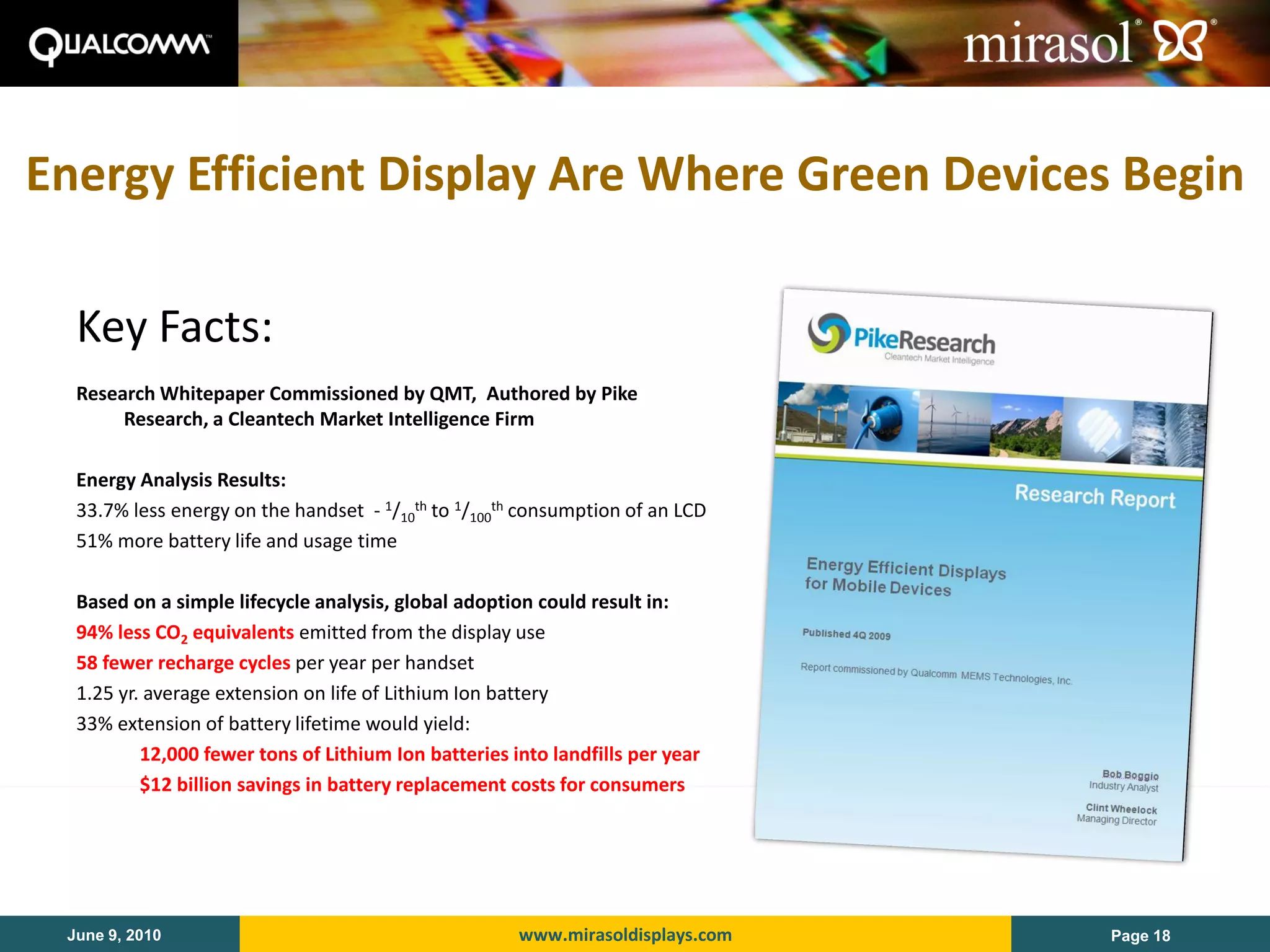1270x952 pixels.
Task: Click the 'Key Facts:' heading
Action: click(174, 327)
